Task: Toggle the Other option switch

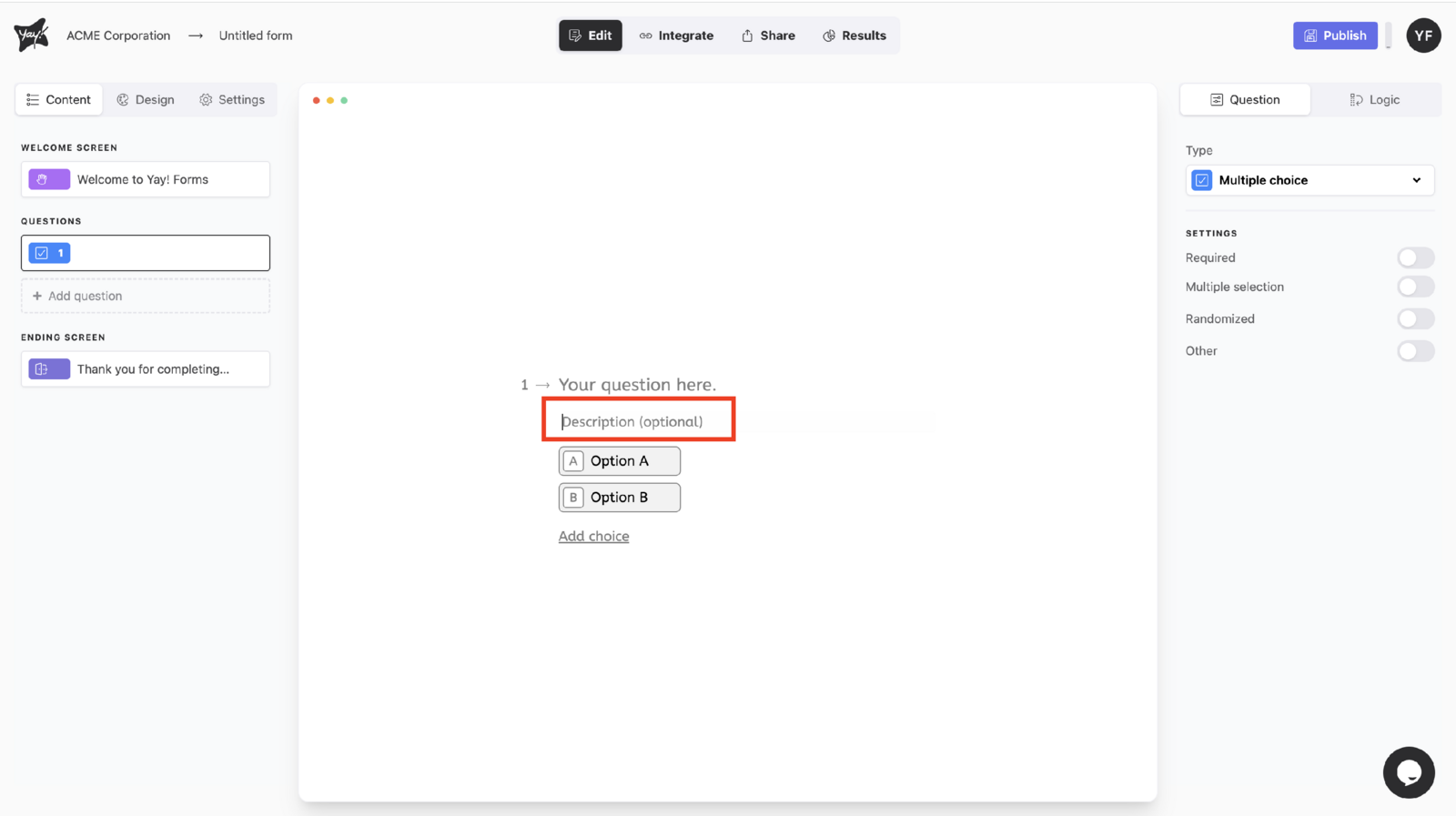Action: (1415, 351)
